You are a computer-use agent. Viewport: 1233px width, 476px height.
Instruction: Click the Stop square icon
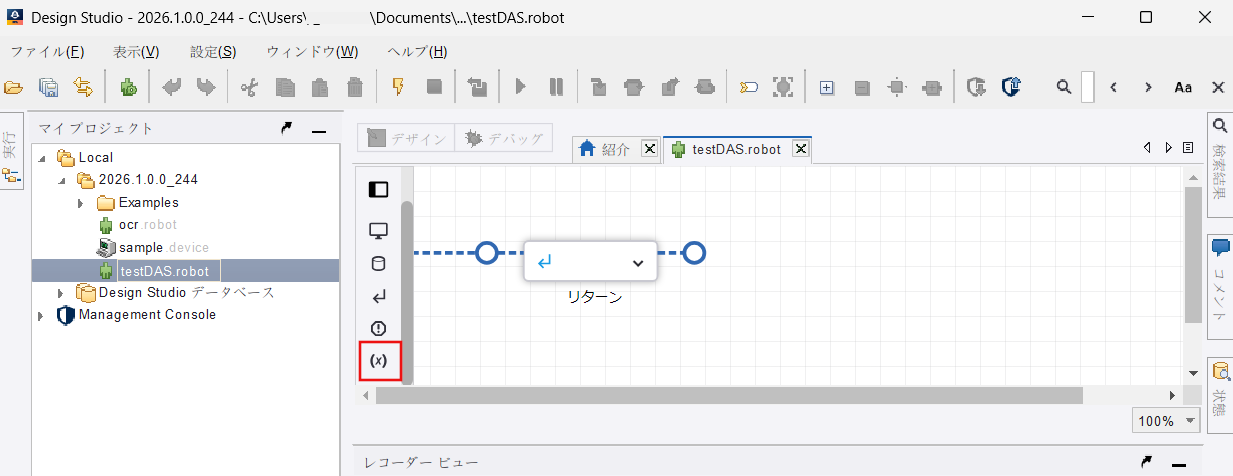pos(434,87)
